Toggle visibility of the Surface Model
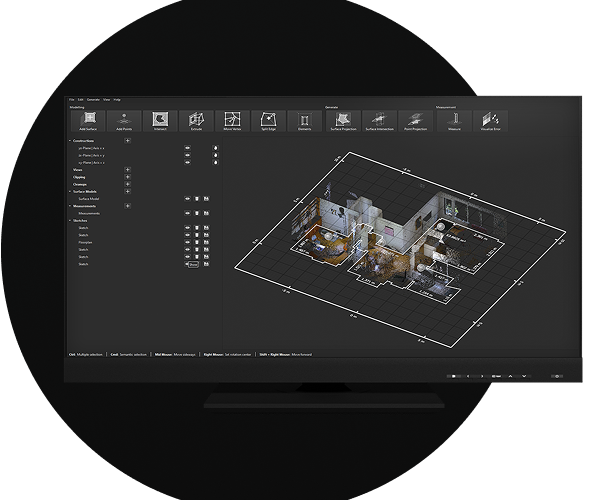615x500 pixels. (187, 199)
